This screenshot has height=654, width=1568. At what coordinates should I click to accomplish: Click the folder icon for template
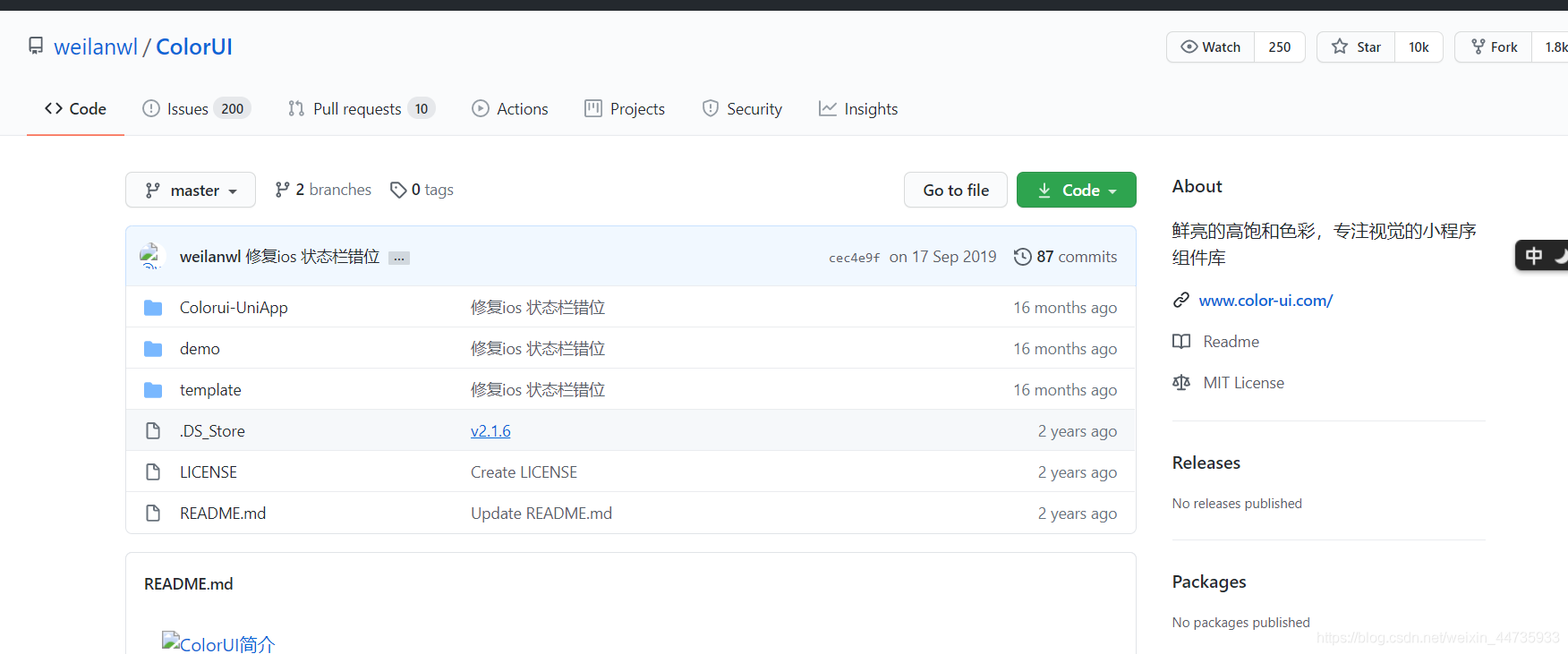click(x=153, y=390)
